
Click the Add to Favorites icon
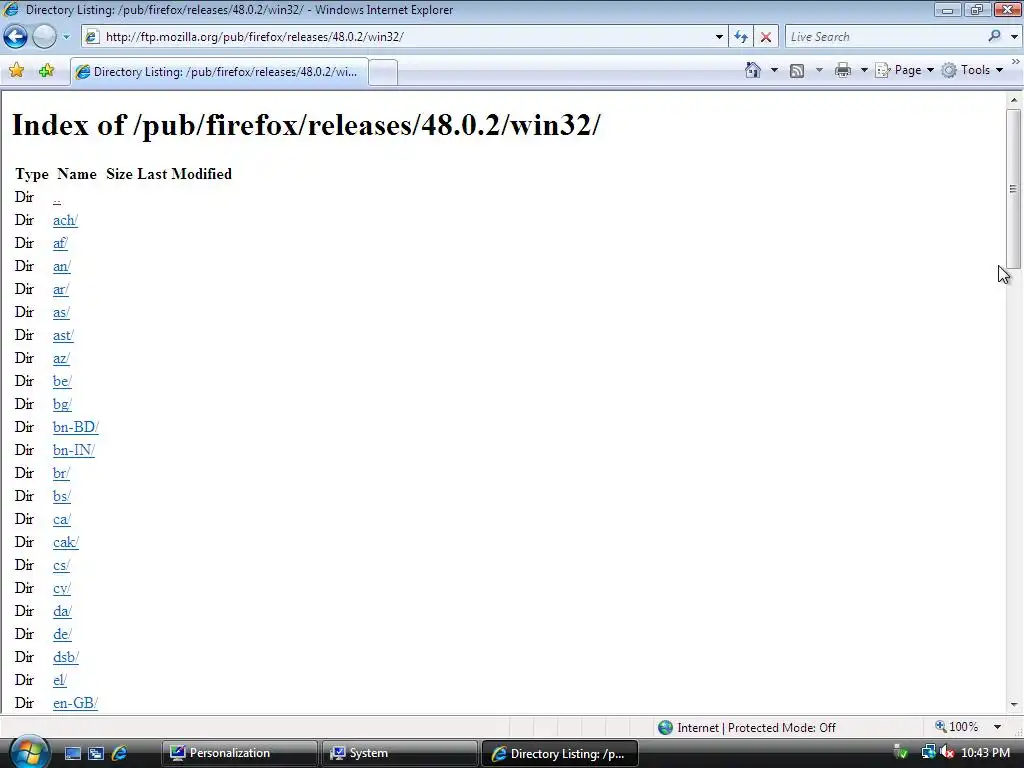tap(46, 71)
